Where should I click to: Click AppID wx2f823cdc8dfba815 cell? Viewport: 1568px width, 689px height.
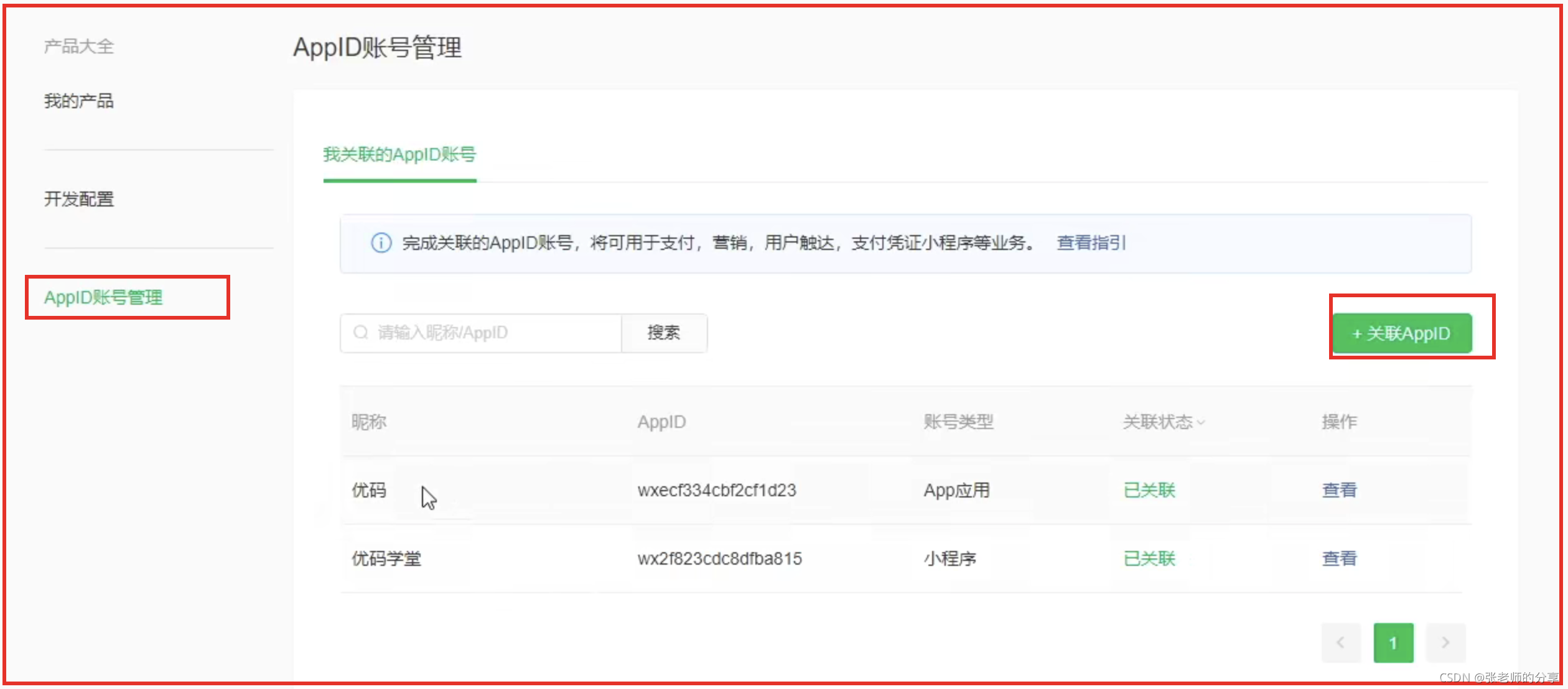coord(719,558)
